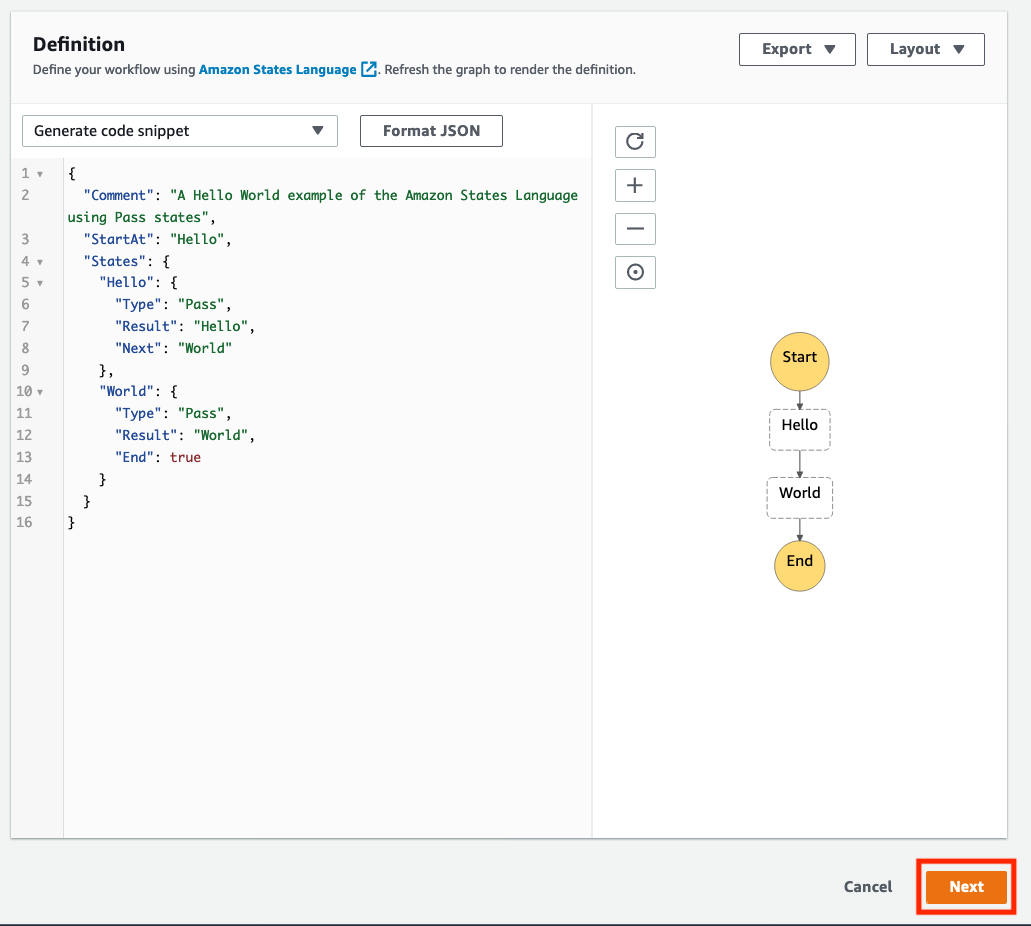Click the Hello state node
1031x926 pixels.
[x=800, y=429]
